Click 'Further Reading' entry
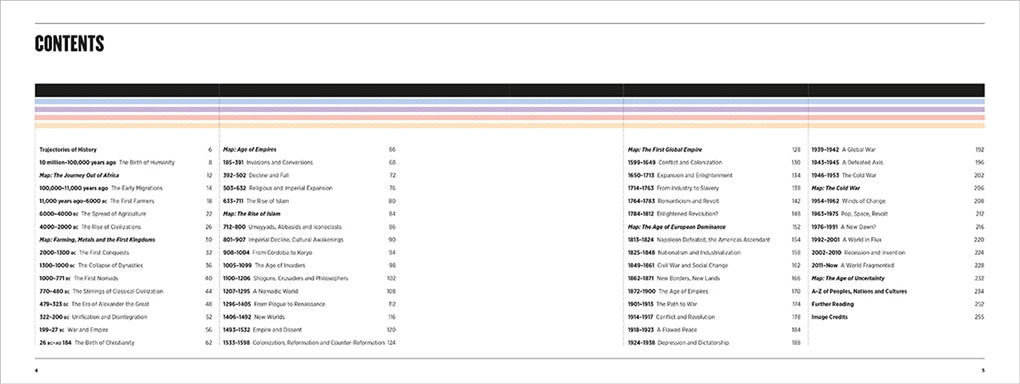 [x=833, y=304]
